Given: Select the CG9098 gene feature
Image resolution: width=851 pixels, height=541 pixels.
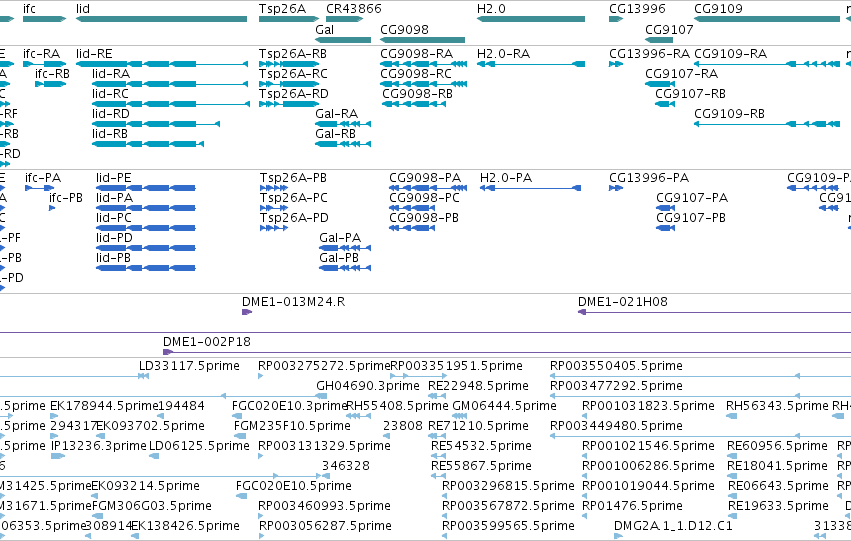Looking at the screenshot, I should 423,40.
